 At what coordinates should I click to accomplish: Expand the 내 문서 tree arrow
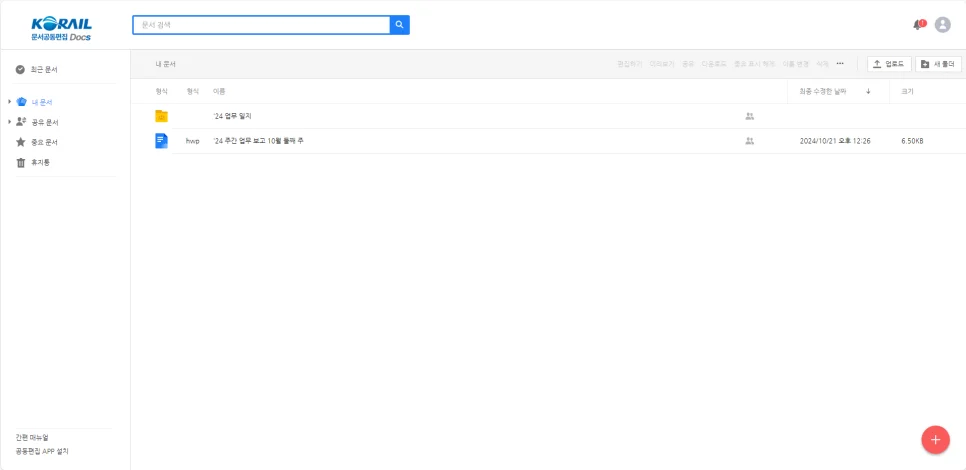[x=10, y=102]
